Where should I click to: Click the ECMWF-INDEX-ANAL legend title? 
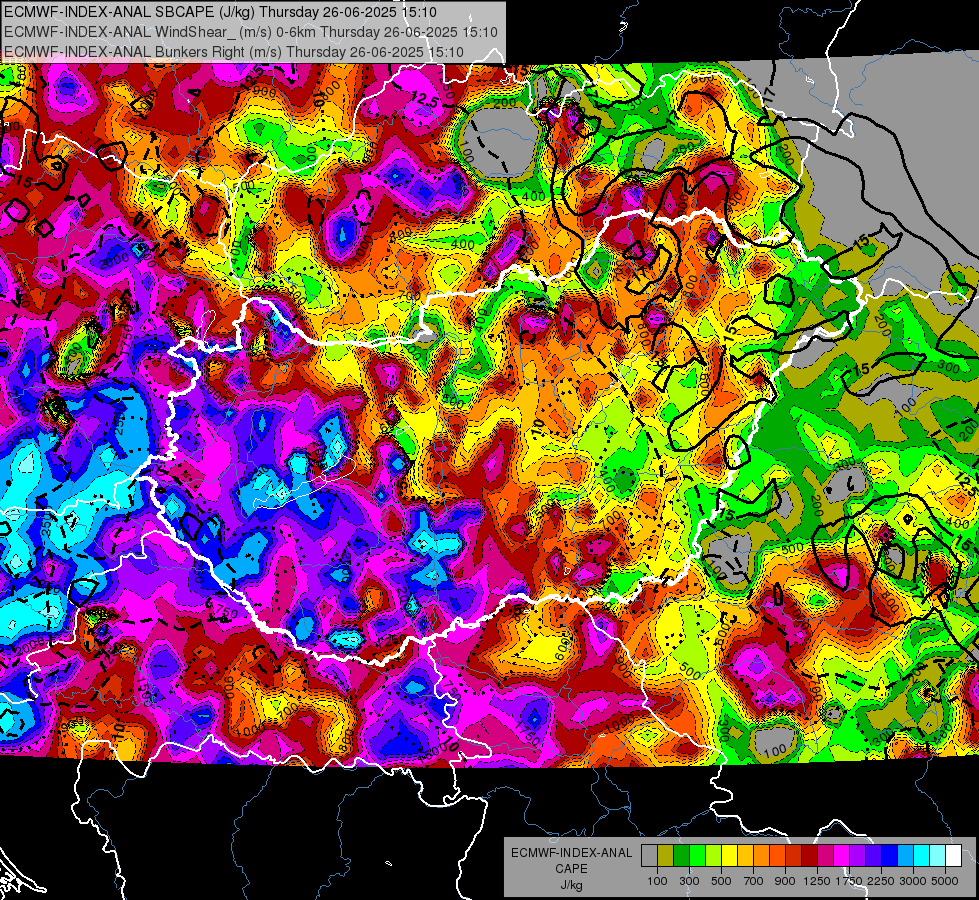click(571, 853)
